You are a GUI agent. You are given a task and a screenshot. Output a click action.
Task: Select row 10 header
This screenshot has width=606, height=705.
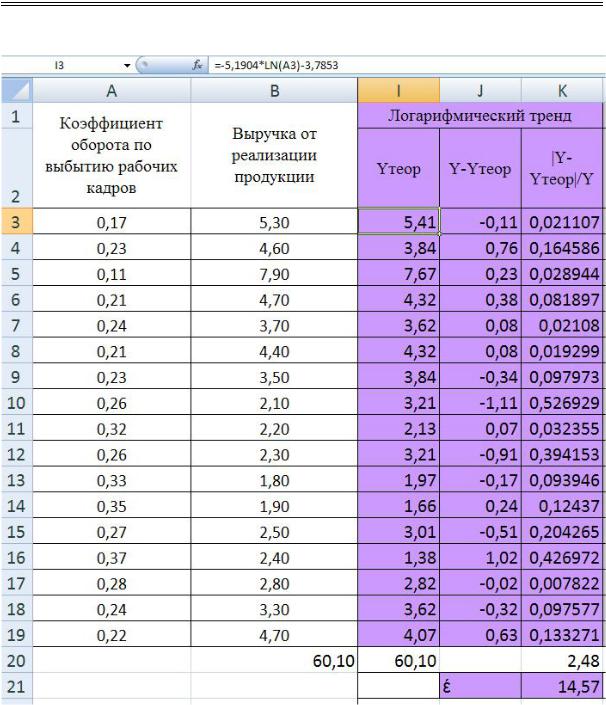[x=17, y=402]
